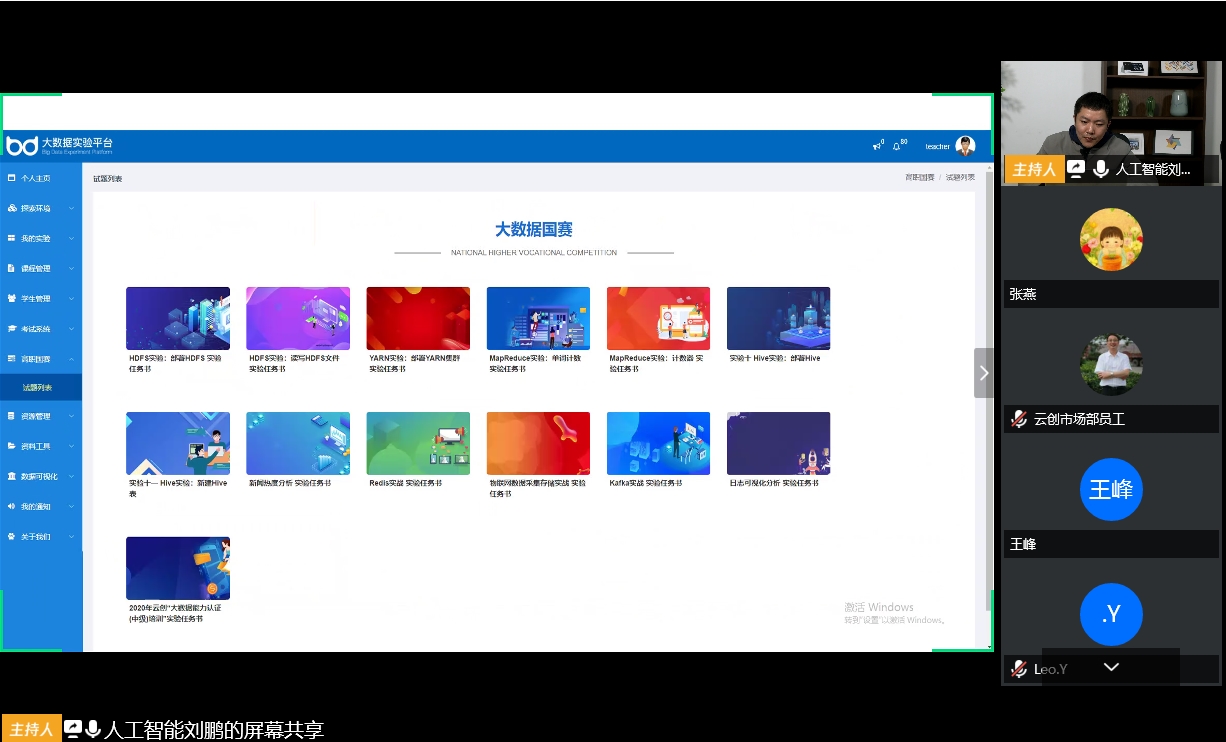
Task: Select the 试题列表 submenu item
Action: click(x=38, y=388)
